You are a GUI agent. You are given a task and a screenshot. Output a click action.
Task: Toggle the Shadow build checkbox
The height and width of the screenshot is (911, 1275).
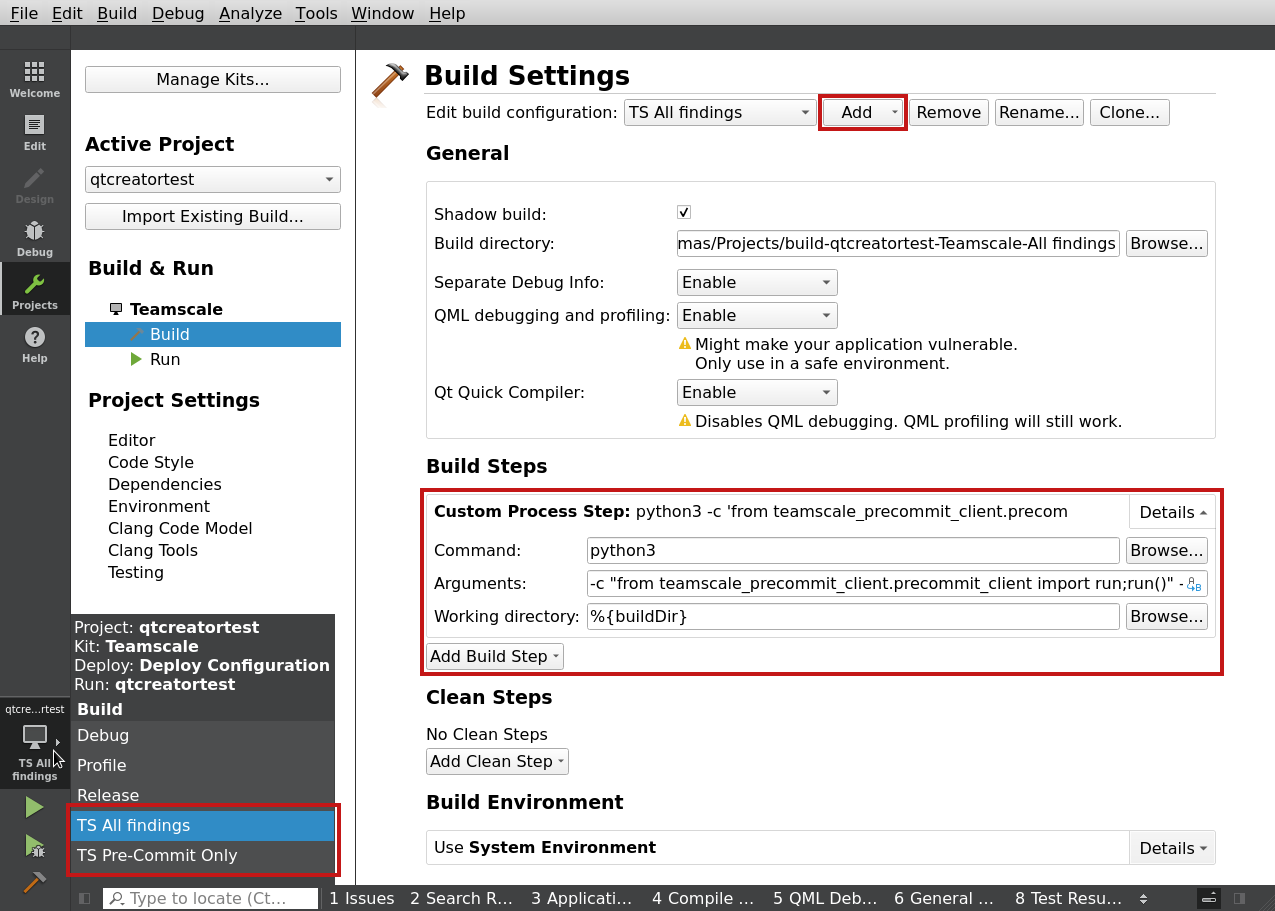684,212
